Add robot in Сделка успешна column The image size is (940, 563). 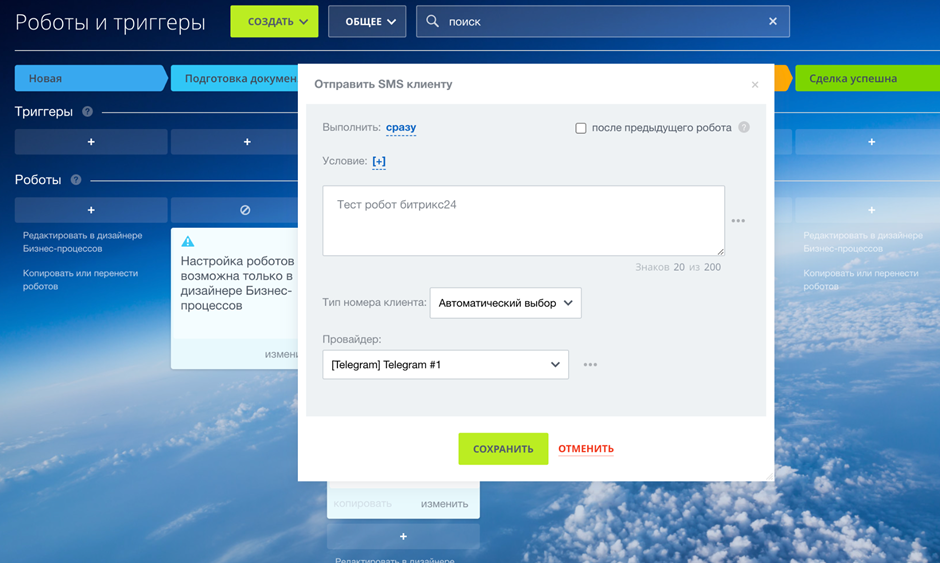click(867, 210)
